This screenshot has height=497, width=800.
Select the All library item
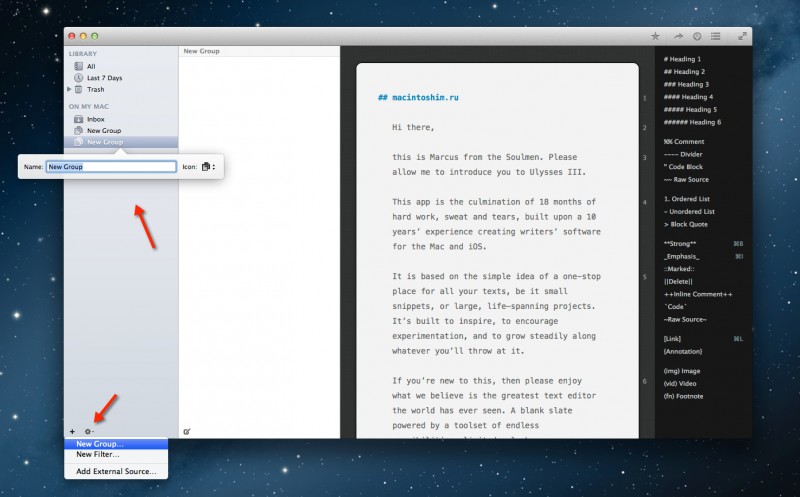(91, 66)
